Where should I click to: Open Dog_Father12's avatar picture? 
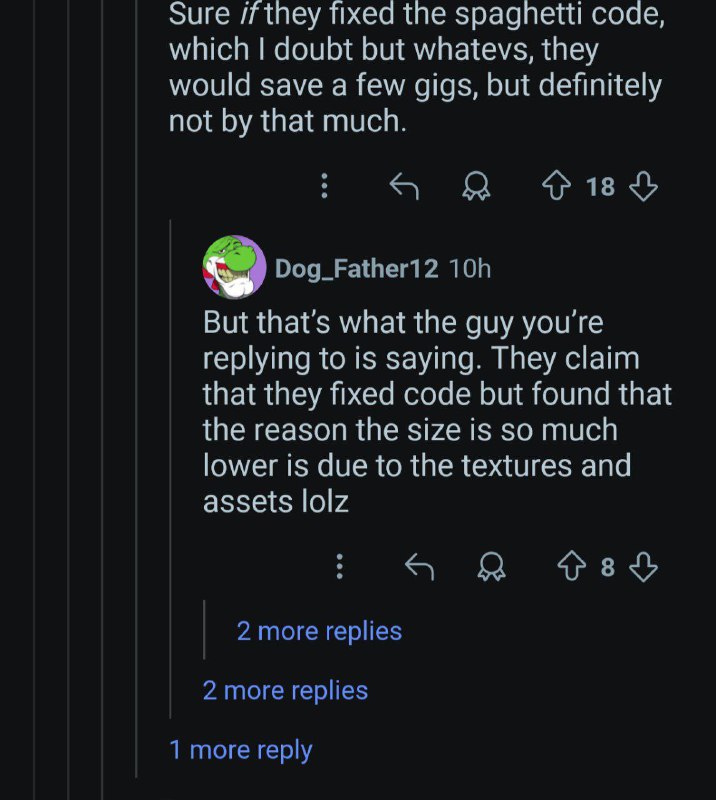pyautogui.click(x=234, y=267)
